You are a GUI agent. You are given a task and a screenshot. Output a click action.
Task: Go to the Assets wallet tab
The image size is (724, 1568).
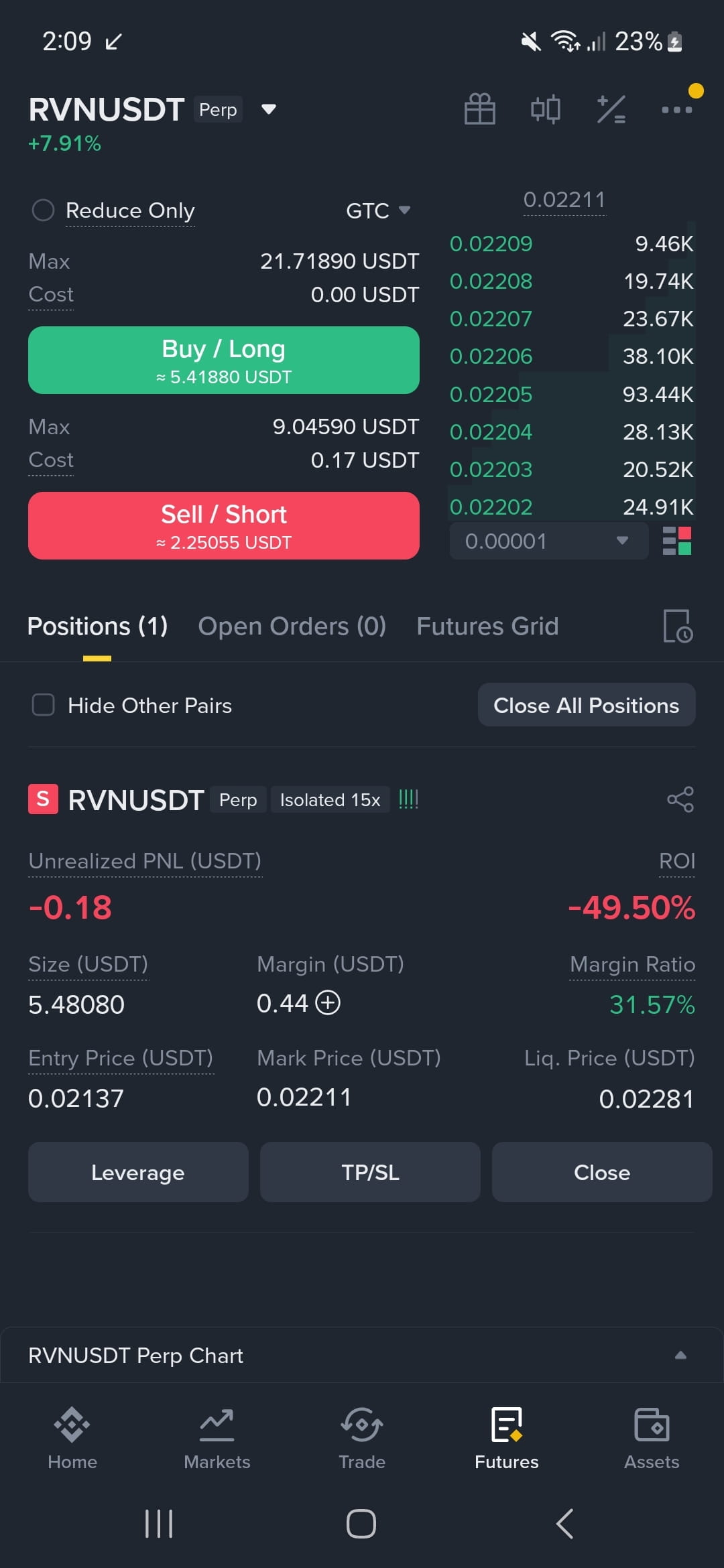652,1438
